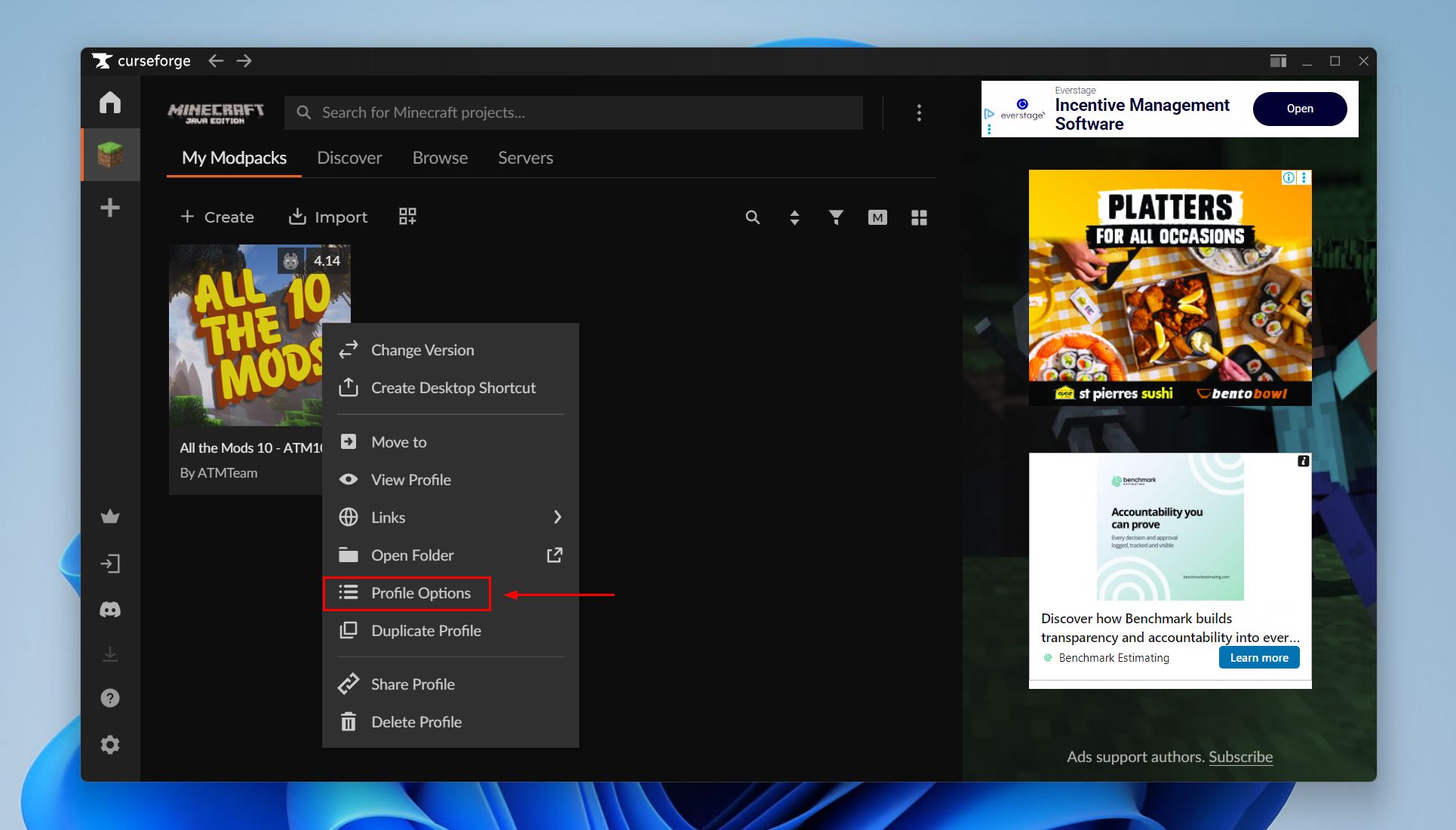The height and width of the screenshot is (830, 1456).
Task: Open the Servers tab
Action: 525,158
